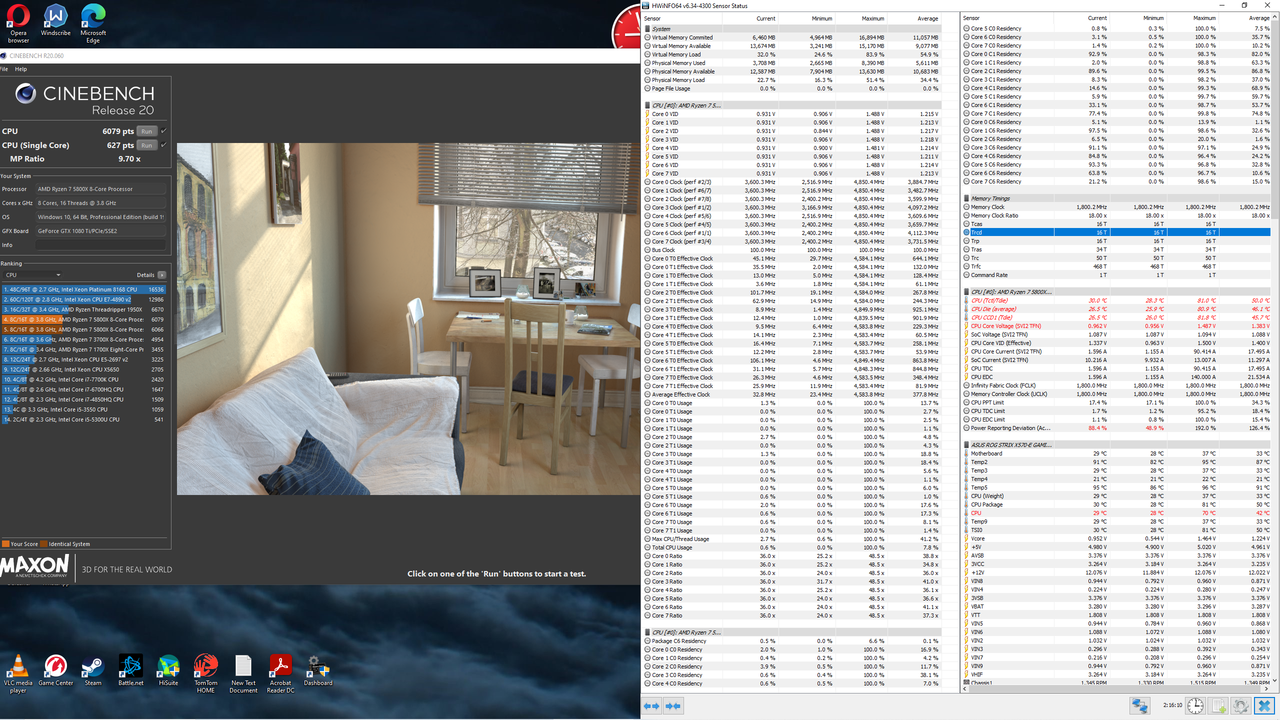
Task: Launch VLC media player from the desktop
Action: [18, 675]
